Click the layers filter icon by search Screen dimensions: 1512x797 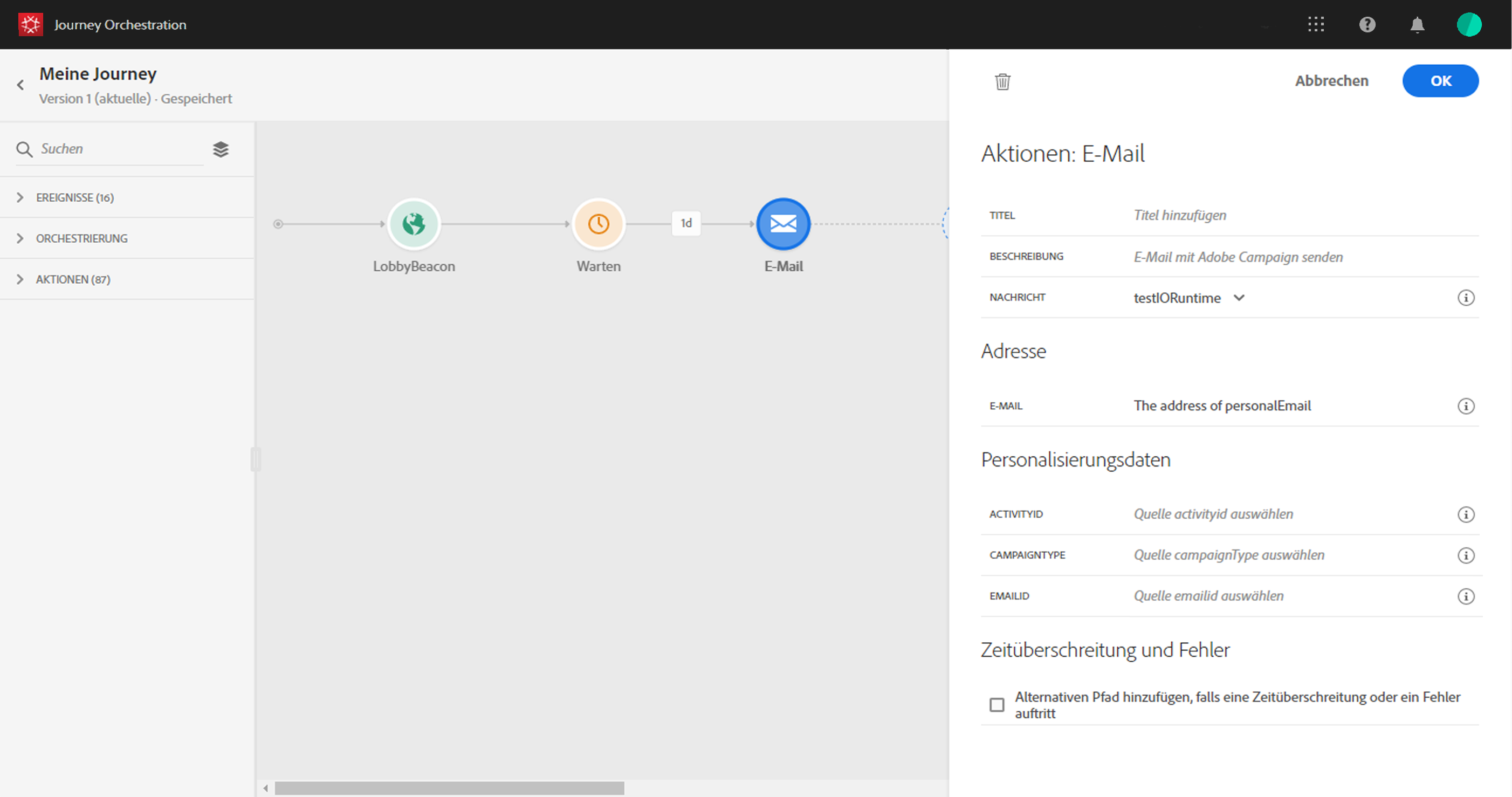coord(221,150)
